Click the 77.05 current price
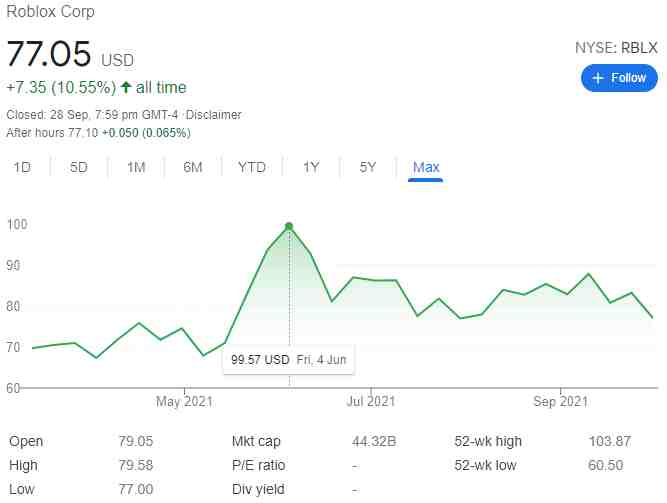 click(x=49, y=54)
